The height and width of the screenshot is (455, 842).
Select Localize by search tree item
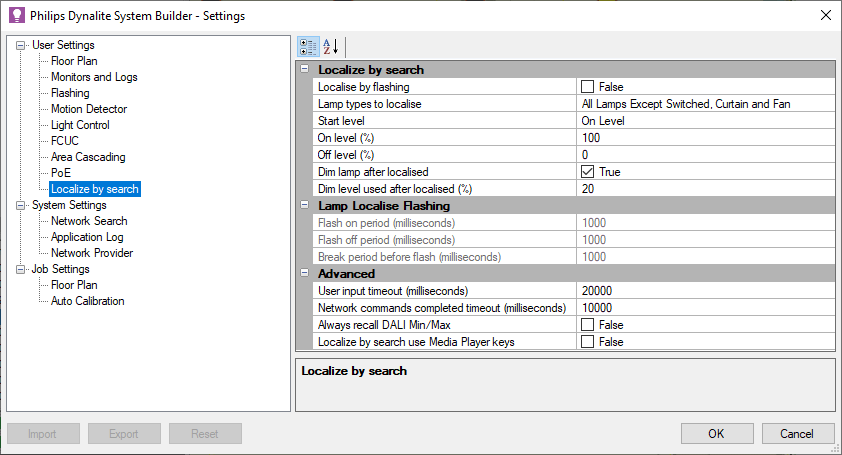(x=95, y=189)
